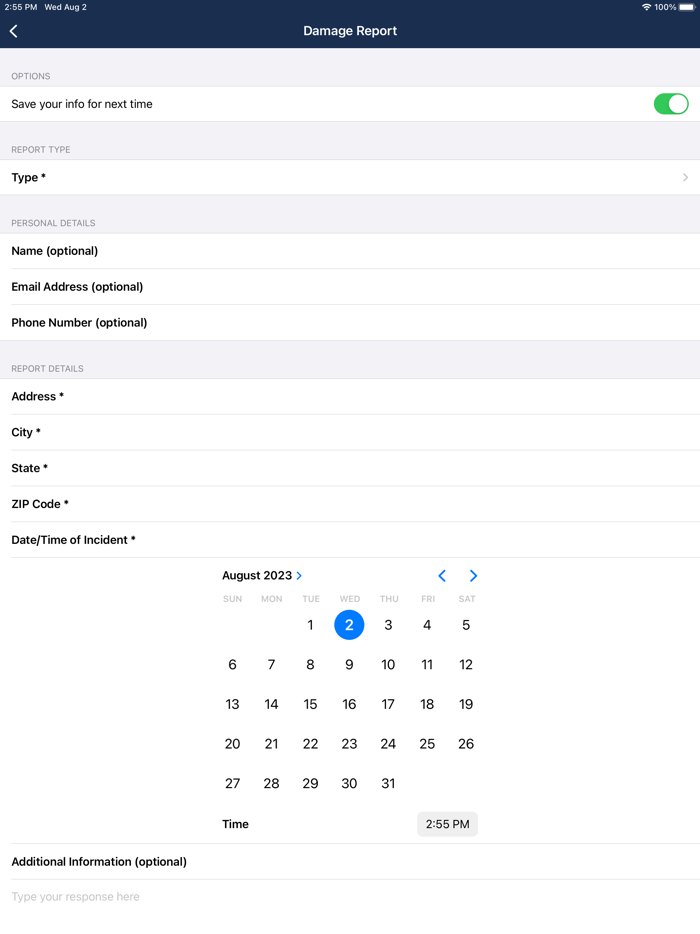The image size is (700, 934).
Task: Select August 3 in calendar
Action: point(388,625)
